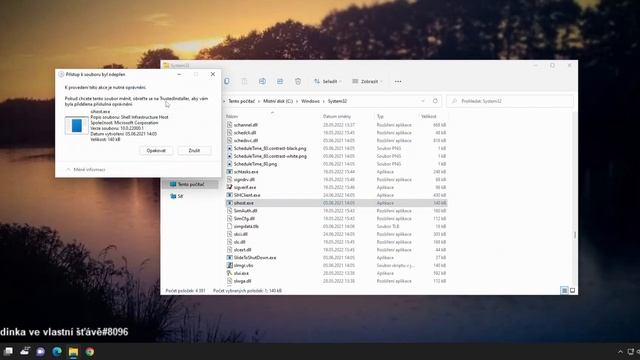Image resolution: width=640 pixels, height=360 pixels.
Task: Click the Delete trash icon in toolbar
Action: (298, 81)
